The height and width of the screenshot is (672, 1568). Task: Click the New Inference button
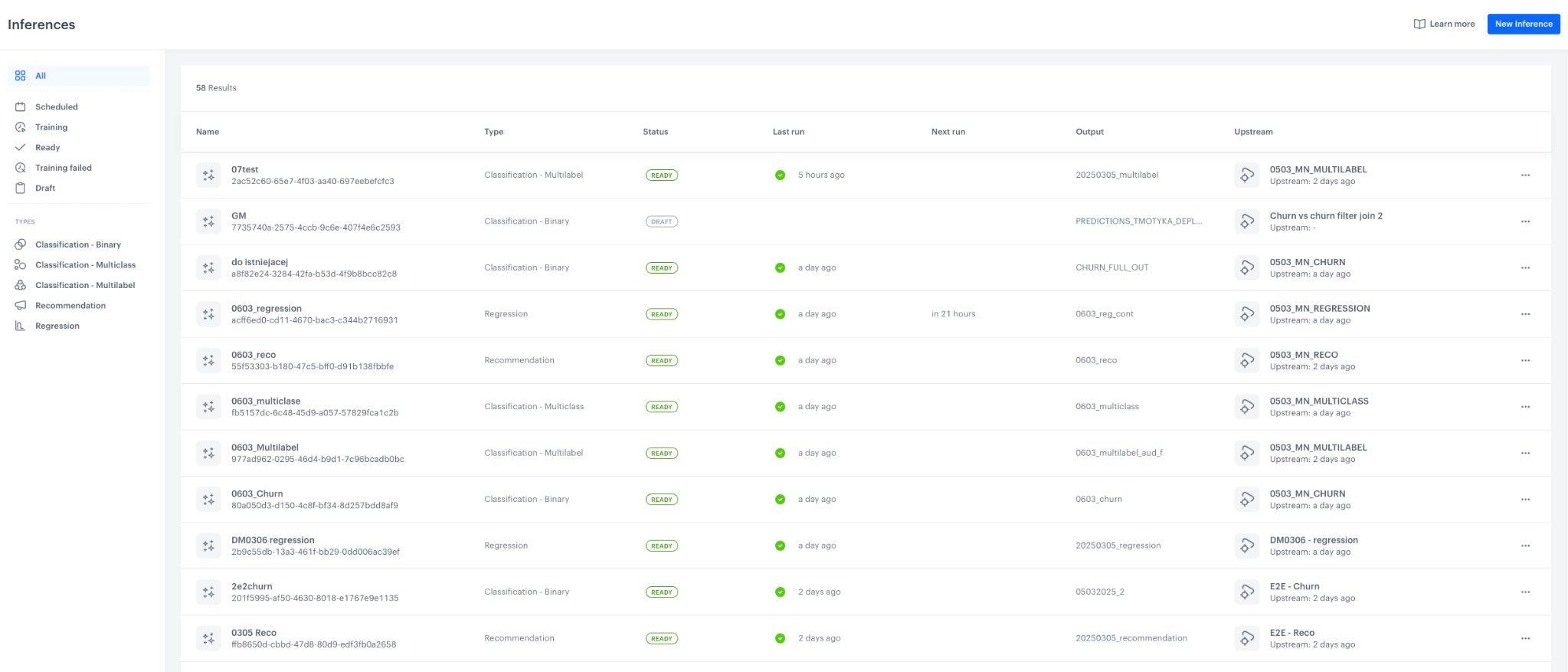[1523, 24]
